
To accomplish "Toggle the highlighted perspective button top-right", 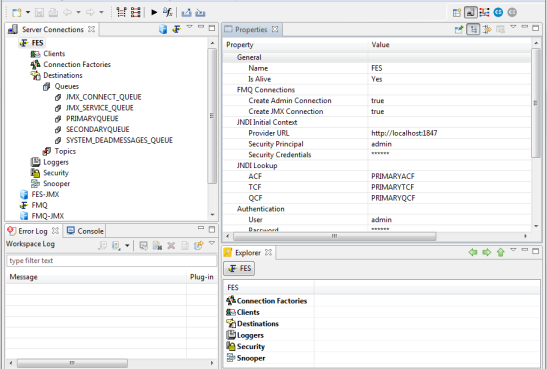I will 470,13.
